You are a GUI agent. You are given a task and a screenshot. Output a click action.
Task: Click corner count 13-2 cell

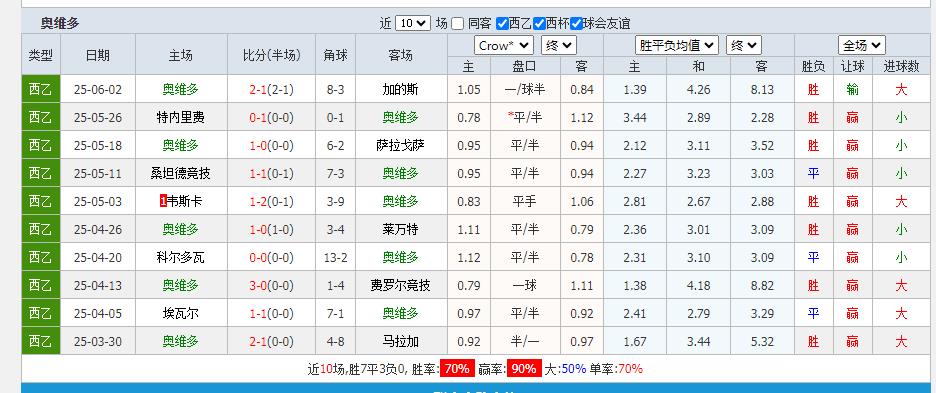pos(335,257)
